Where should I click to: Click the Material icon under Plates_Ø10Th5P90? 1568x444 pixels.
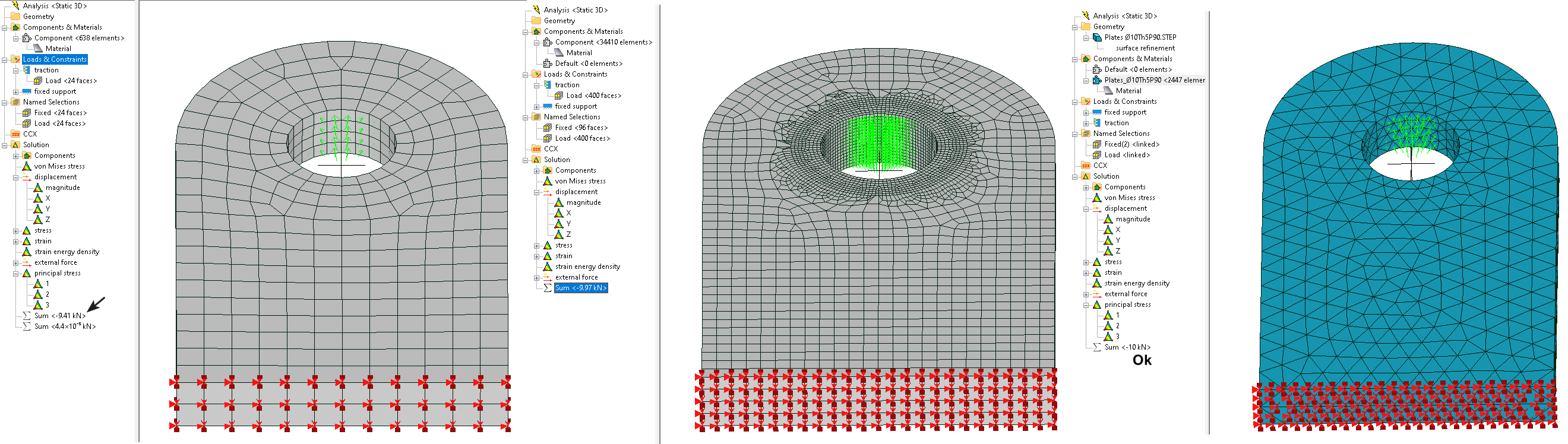click(1108, 91)
